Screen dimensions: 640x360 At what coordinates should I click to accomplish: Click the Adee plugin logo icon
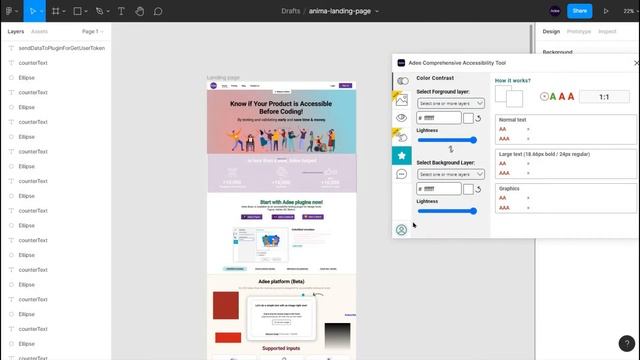coord(401,63)
